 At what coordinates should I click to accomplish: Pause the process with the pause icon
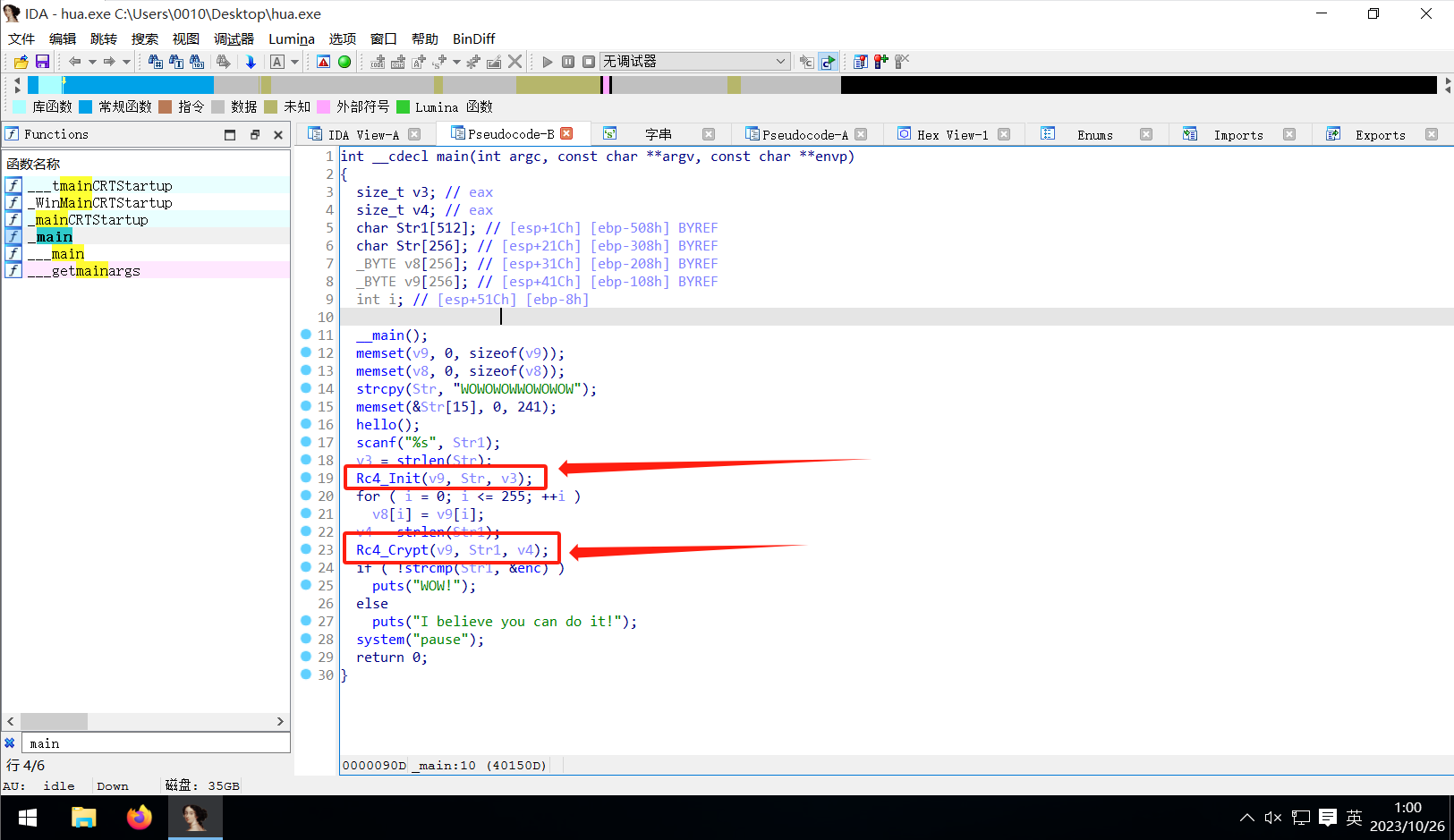[568, 62]
